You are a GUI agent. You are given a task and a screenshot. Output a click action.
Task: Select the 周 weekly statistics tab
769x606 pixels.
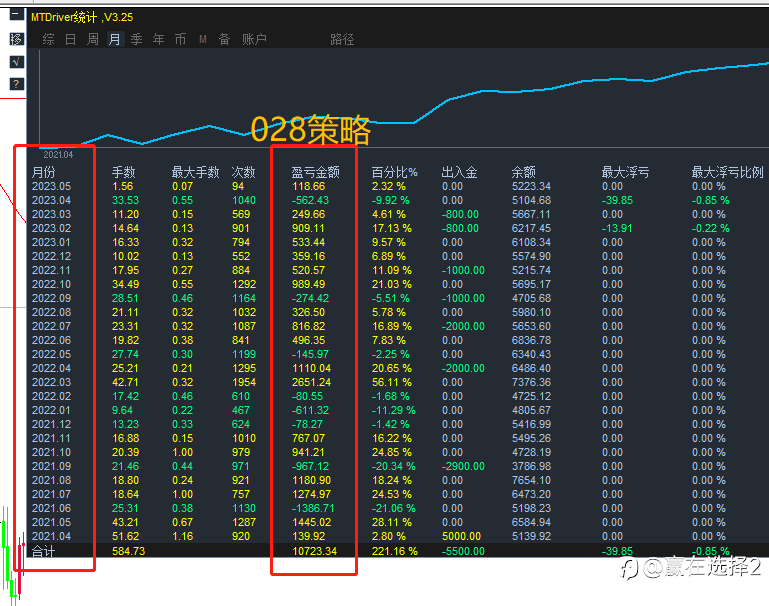(x=92, y=39)
